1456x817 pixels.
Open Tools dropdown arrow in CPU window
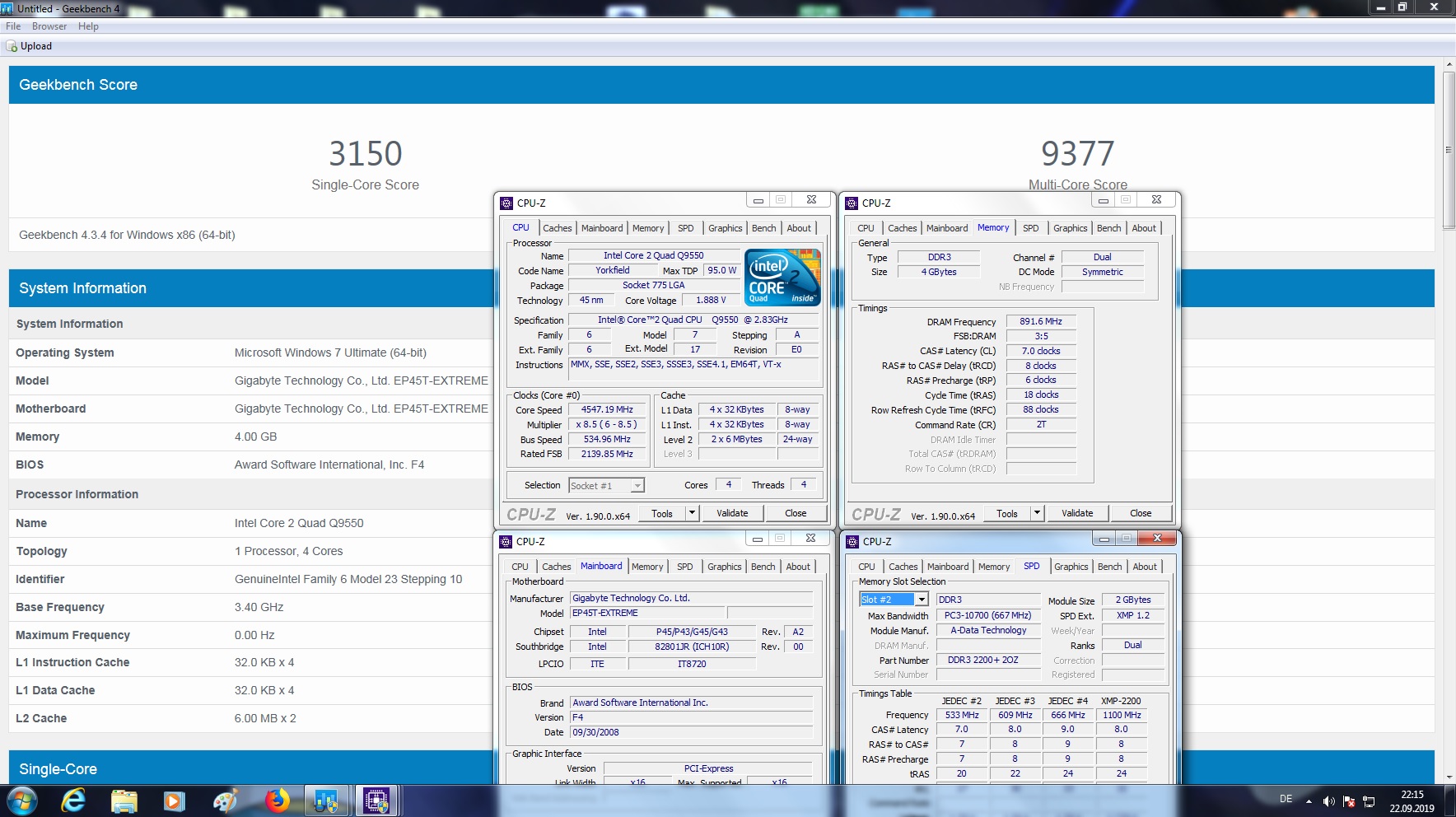tap(692, 513)
